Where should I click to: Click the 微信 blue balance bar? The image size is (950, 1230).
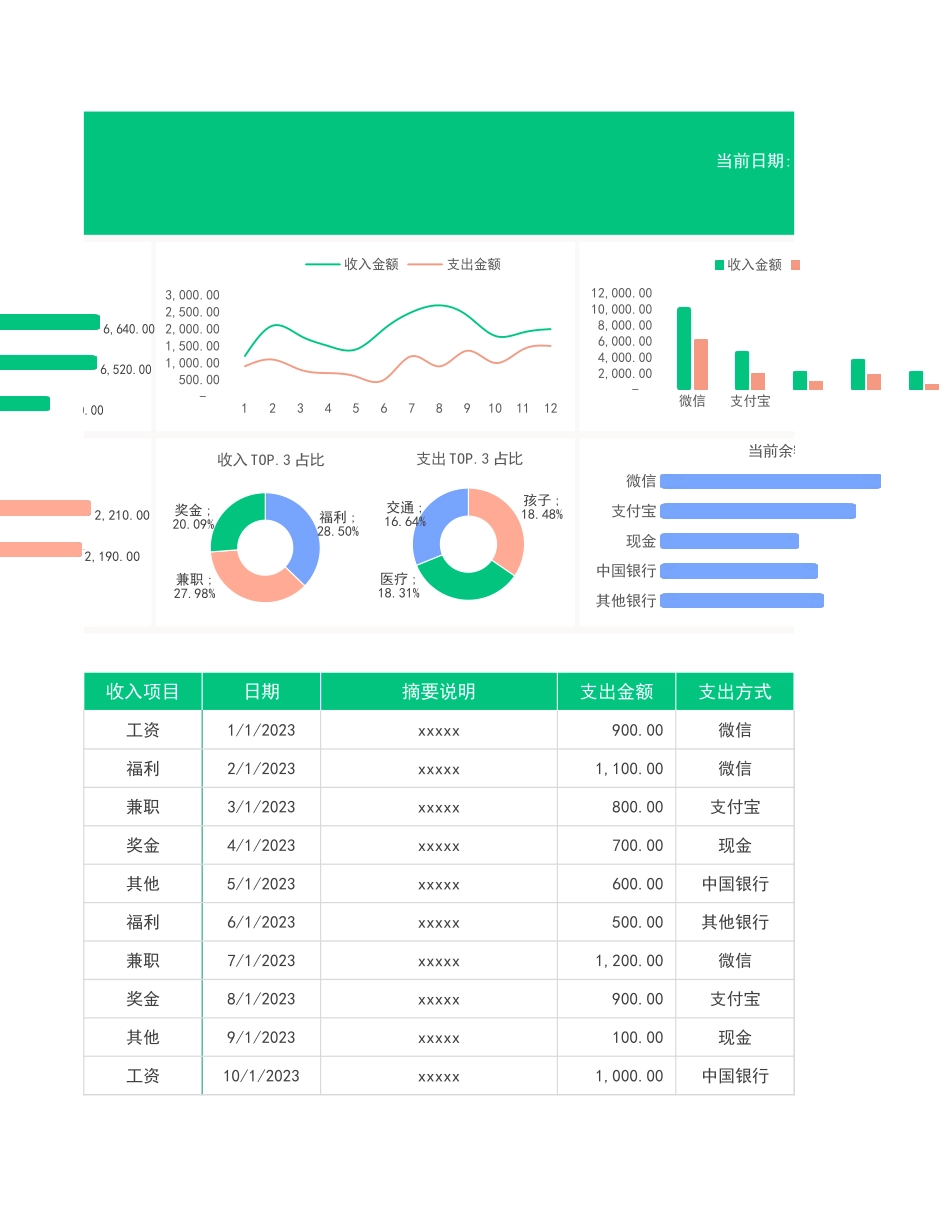coord(770,482)
